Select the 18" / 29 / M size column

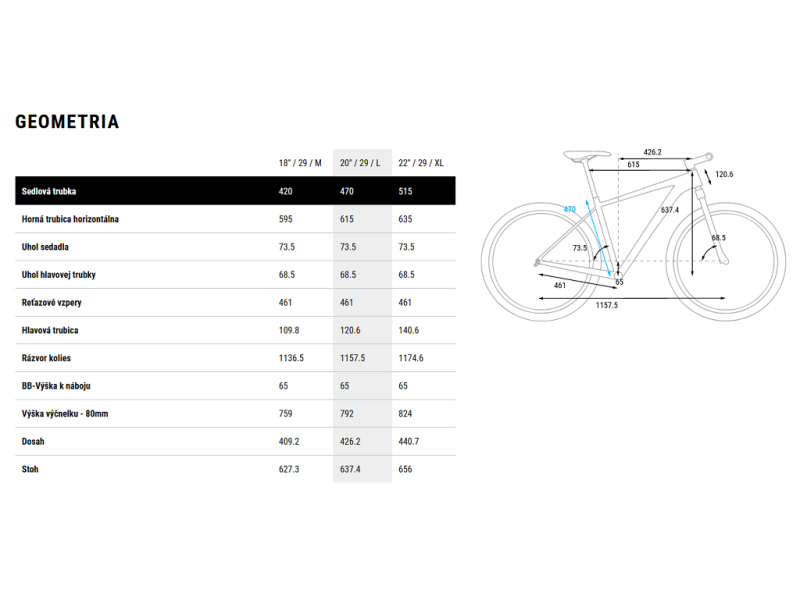click(x=300, y=163)
